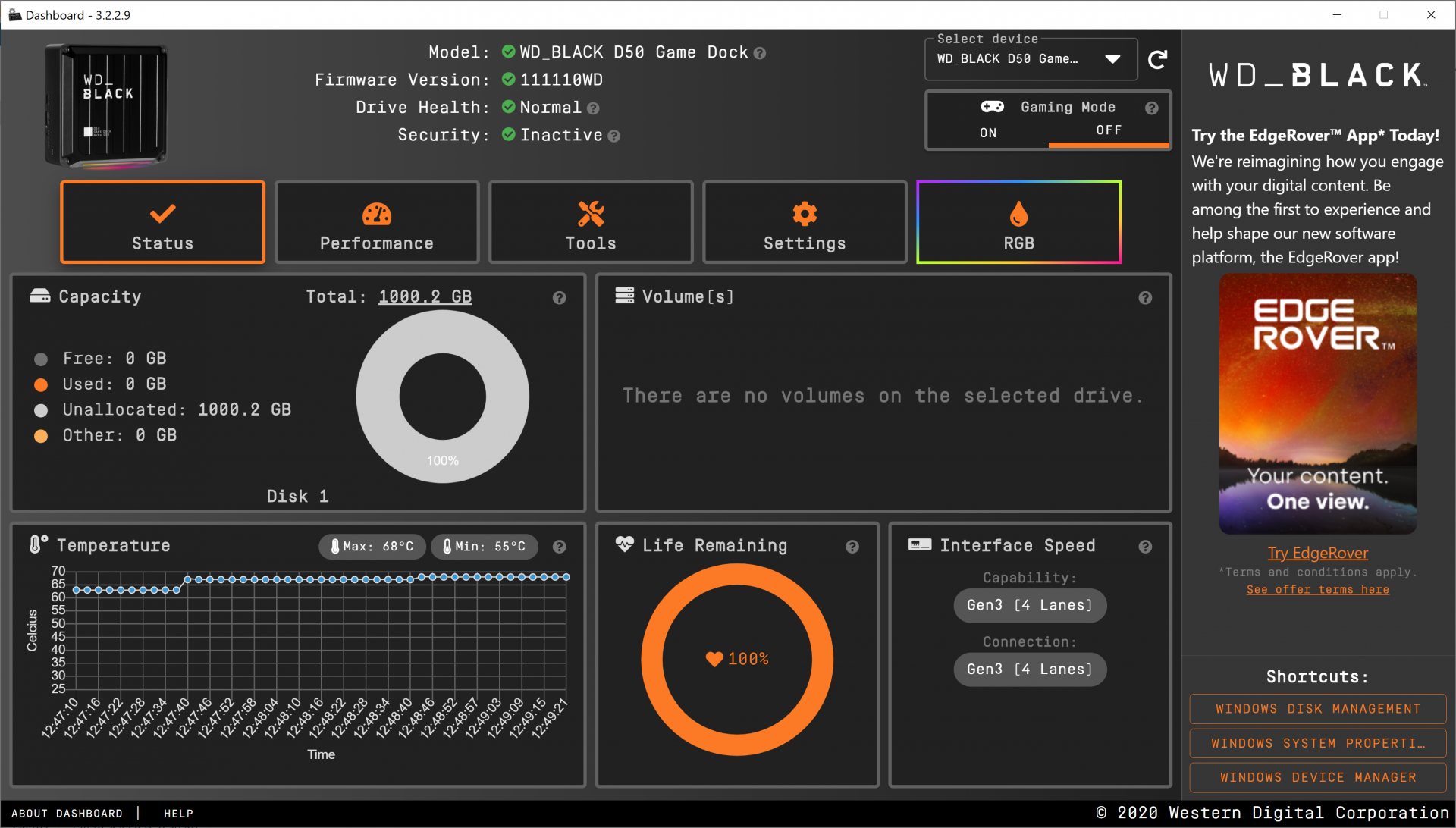The height and width of the screenshot is (828, 1456).
Task: Click the Total 1000.2 GB link
Action: tap(425, 296)
